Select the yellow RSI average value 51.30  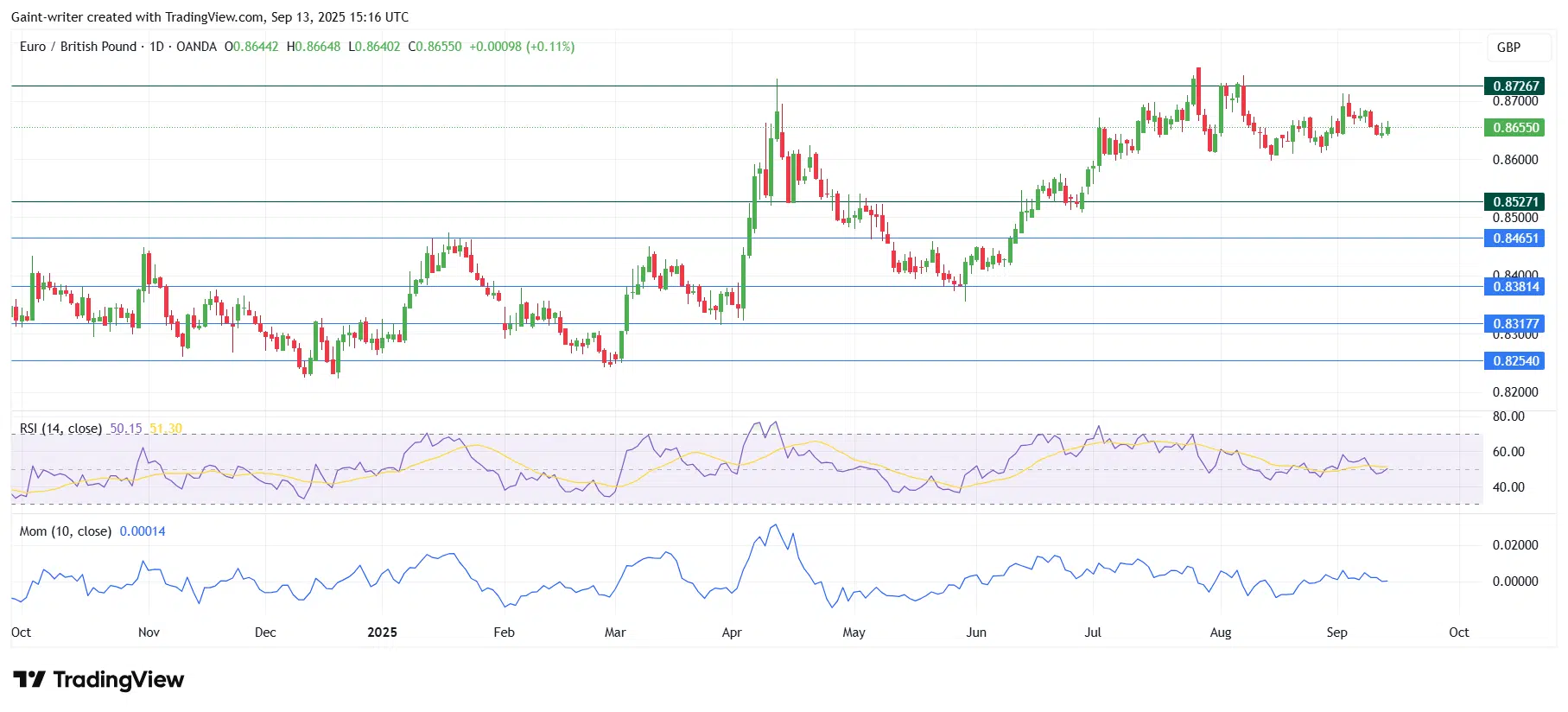[166, 429]
